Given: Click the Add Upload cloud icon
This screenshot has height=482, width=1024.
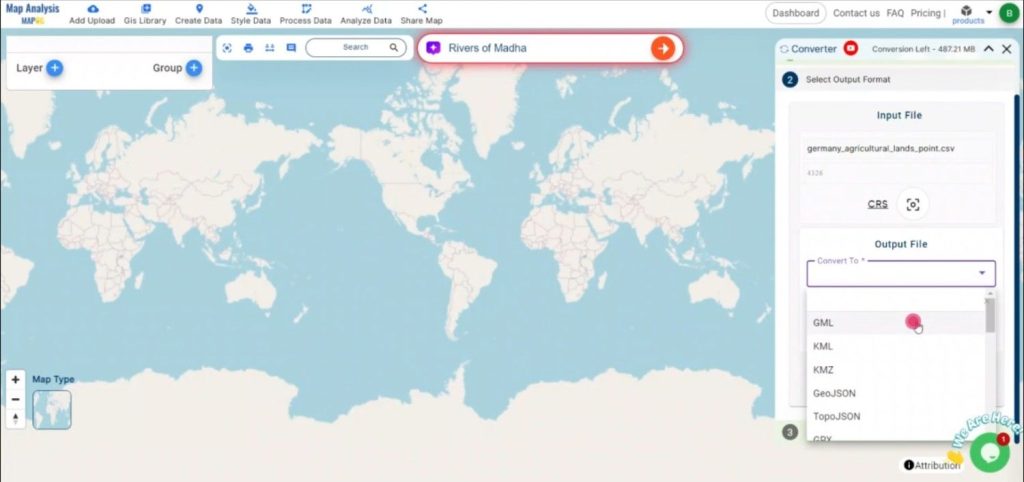Looking at the screenshot, I should (92, 9).
